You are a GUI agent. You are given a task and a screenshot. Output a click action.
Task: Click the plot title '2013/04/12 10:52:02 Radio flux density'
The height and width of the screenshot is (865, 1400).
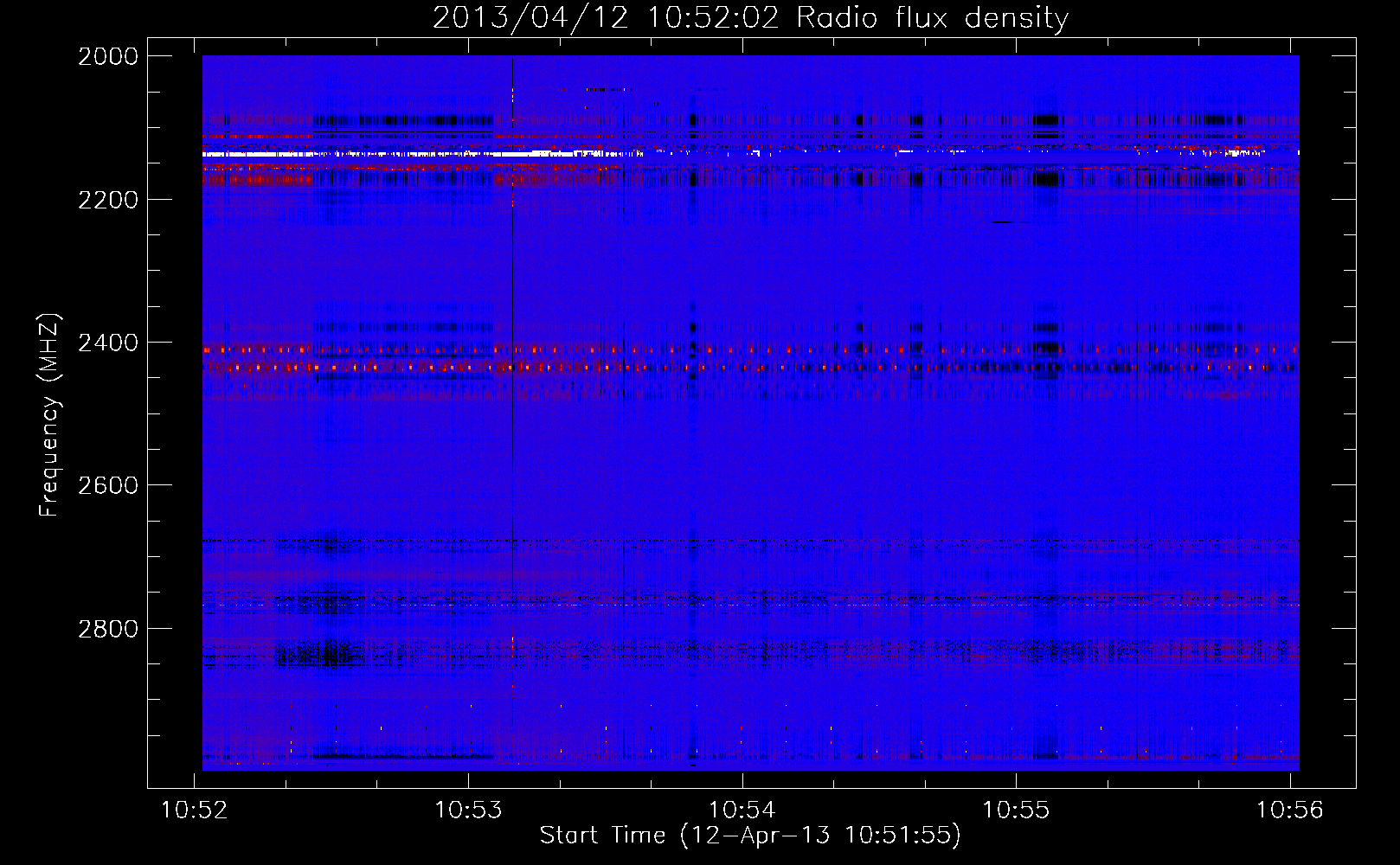coord(750,18)
